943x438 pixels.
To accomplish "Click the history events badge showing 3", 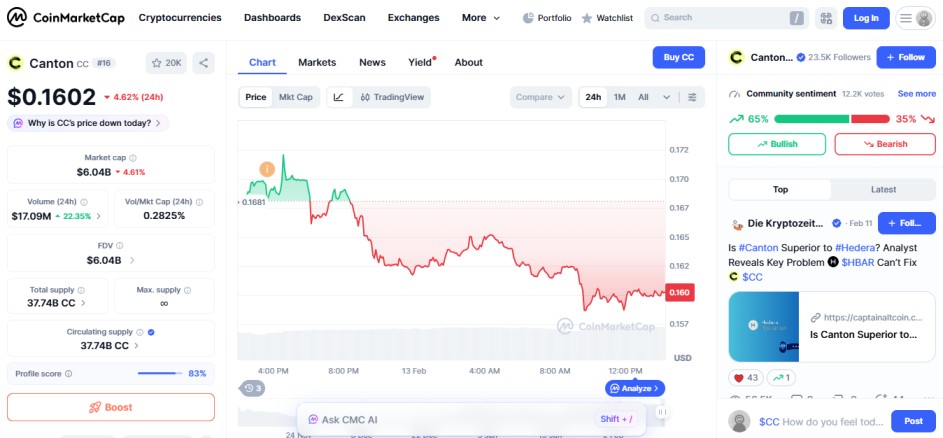I will [252, 388].
